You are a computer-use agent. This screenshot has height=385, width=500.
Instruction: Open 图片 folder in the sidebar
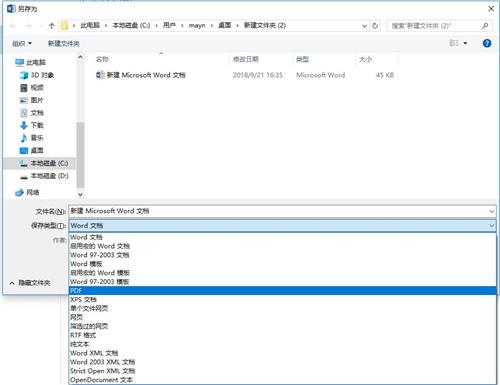tap(32, 100)
